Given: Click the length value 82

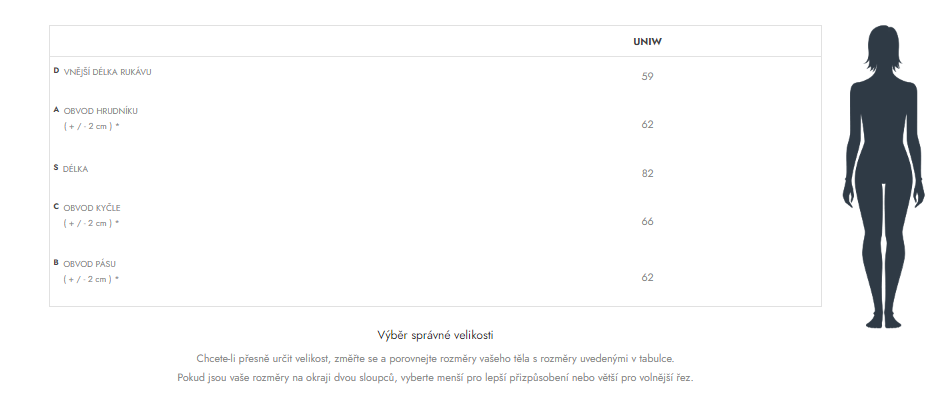Looking at the screenshot, I should (x=647, y=173).
